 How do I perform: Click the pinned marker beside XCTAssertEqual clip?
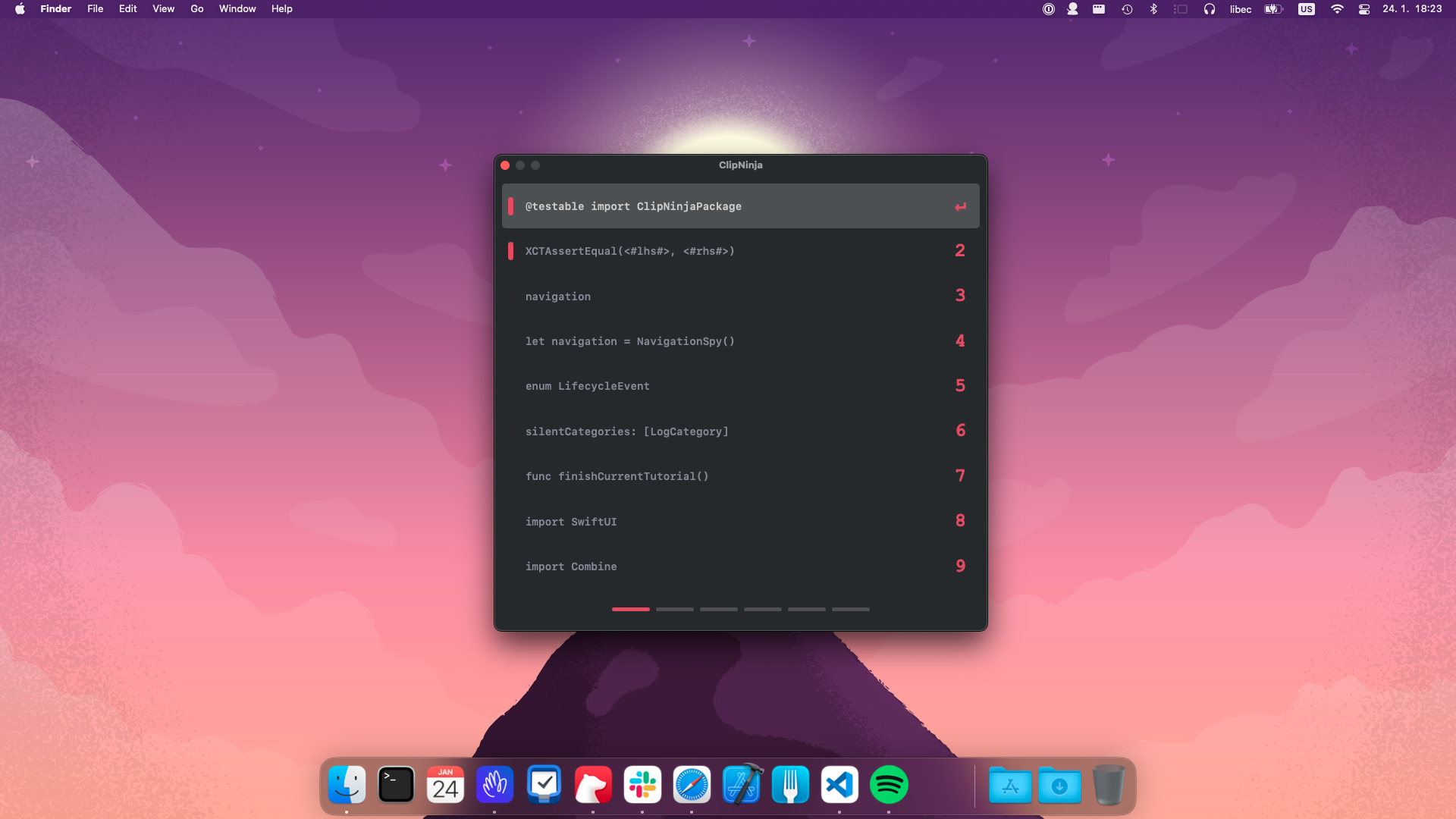click(510, 251)
